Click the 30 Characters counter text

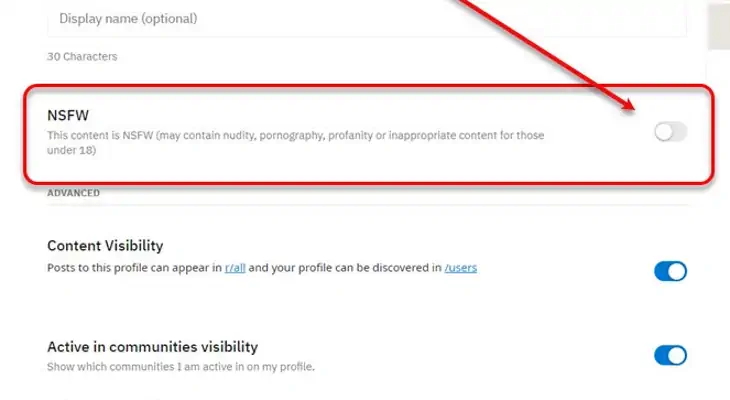pos(82,57)
